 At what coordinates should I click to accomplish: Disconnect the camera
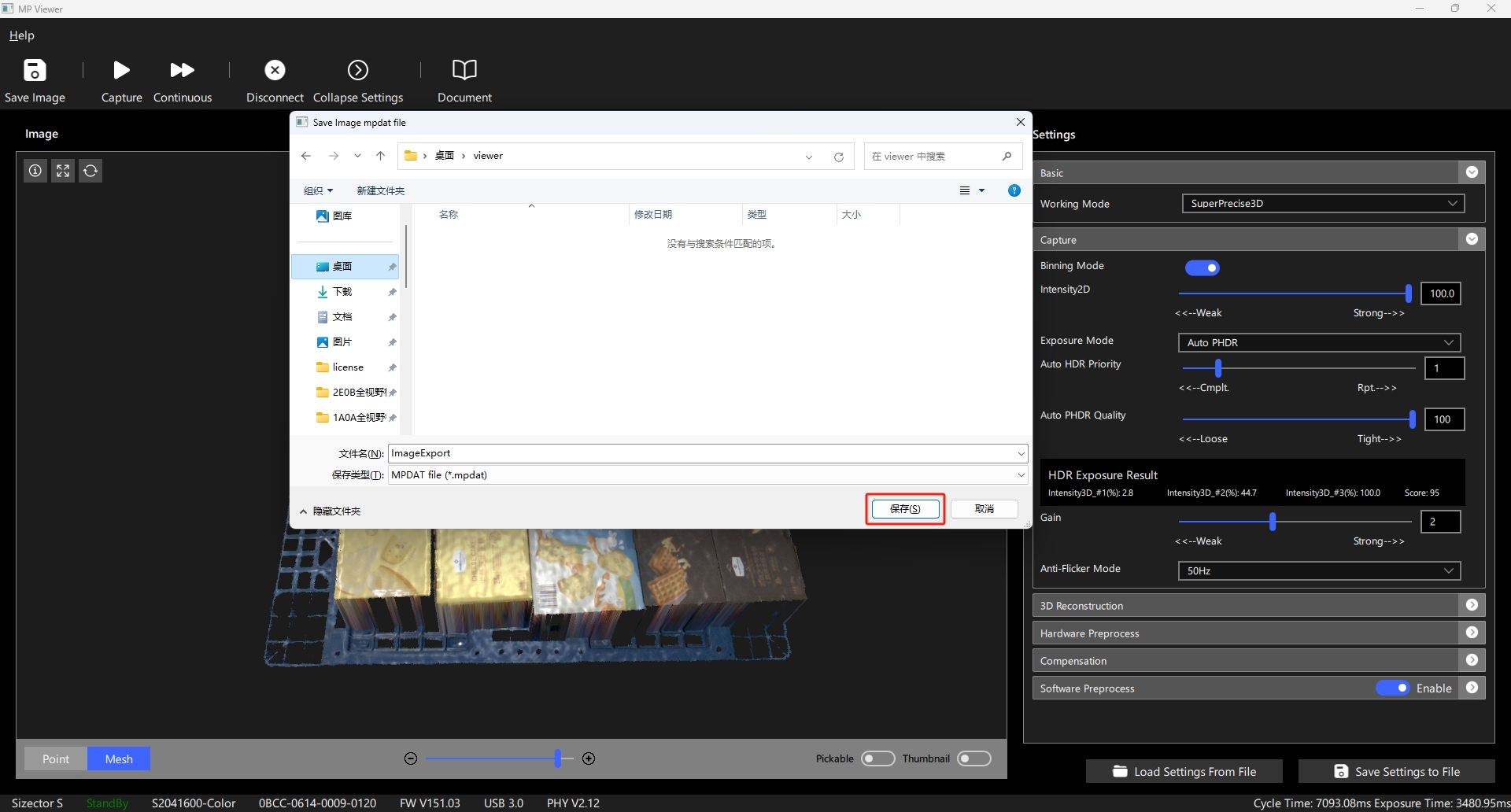click(x=275, y=71)
